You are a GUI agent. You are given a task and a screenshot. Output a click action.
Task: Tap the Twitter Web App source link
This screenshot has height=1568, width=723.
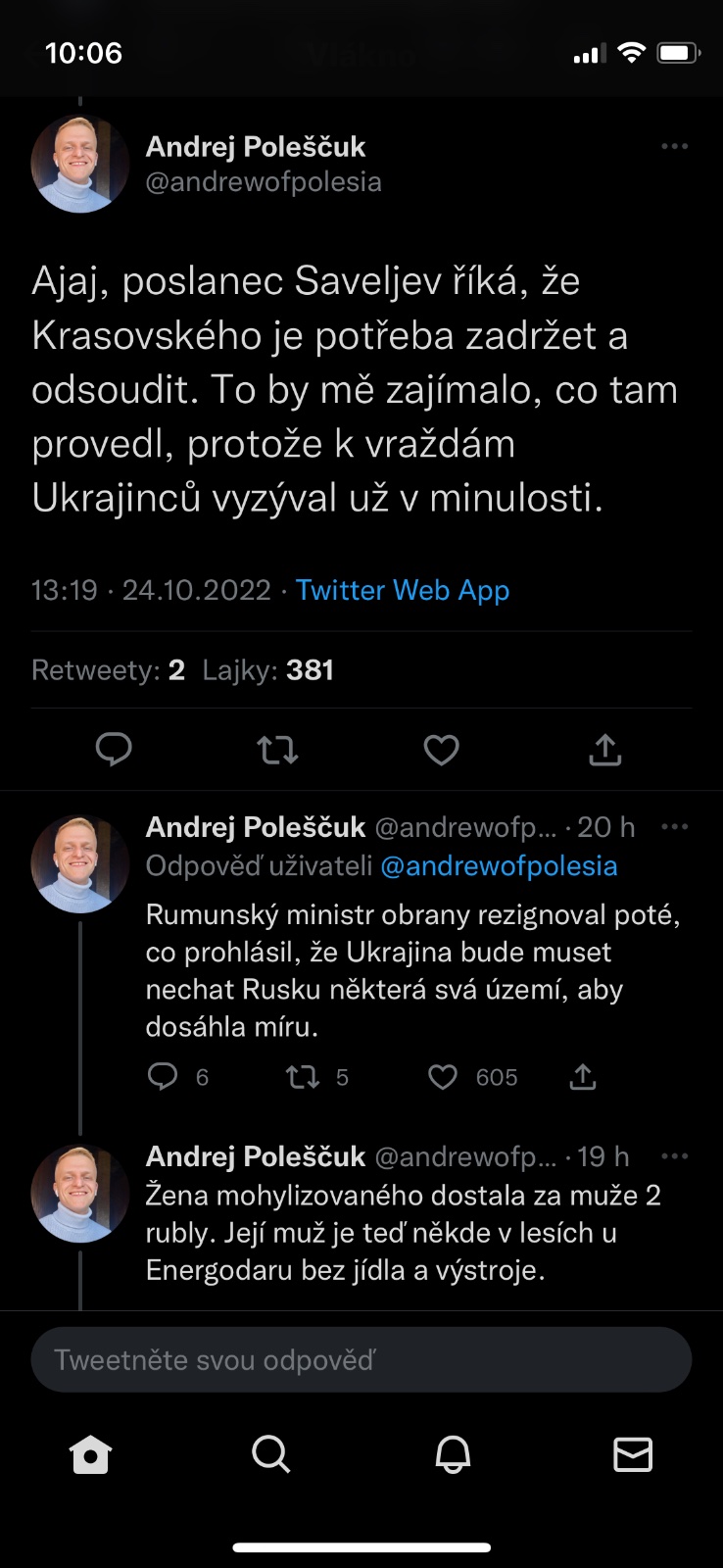tap(403, 590)
